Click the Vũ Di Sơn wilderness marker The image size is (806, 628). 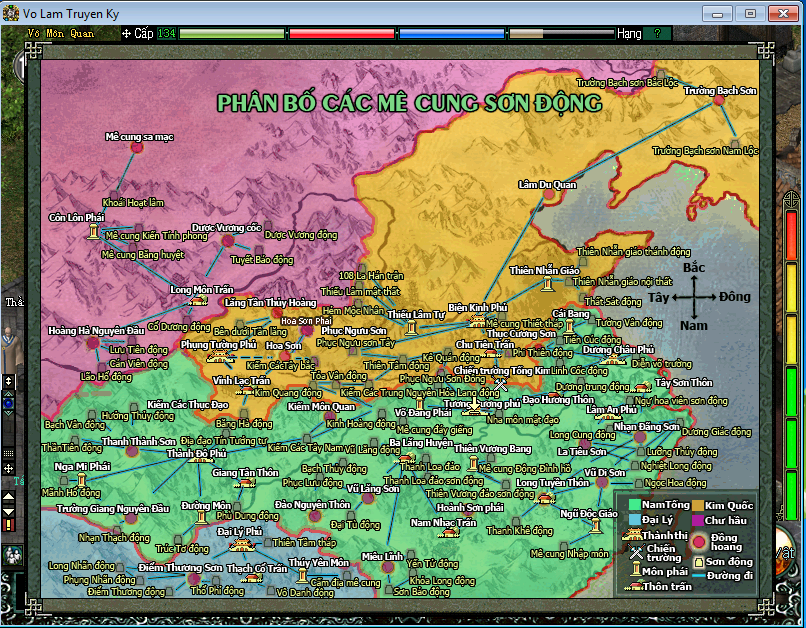point(602,482)
